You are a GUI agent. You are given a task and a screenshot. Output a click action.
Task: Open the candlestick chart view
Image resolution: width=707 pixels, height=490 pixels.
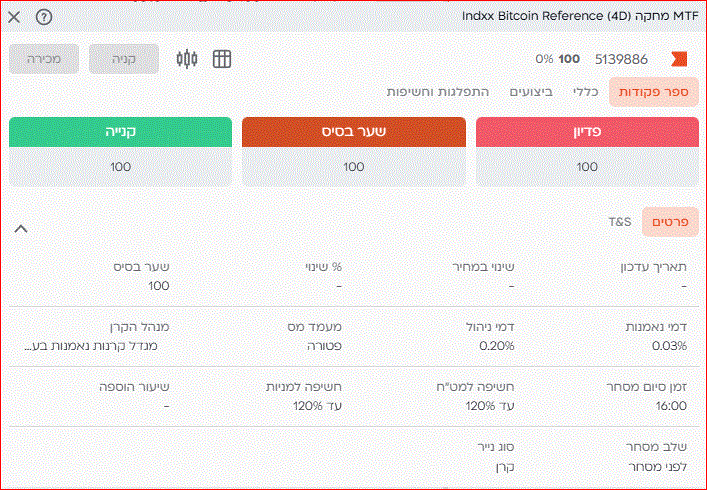tap(187, 59)
